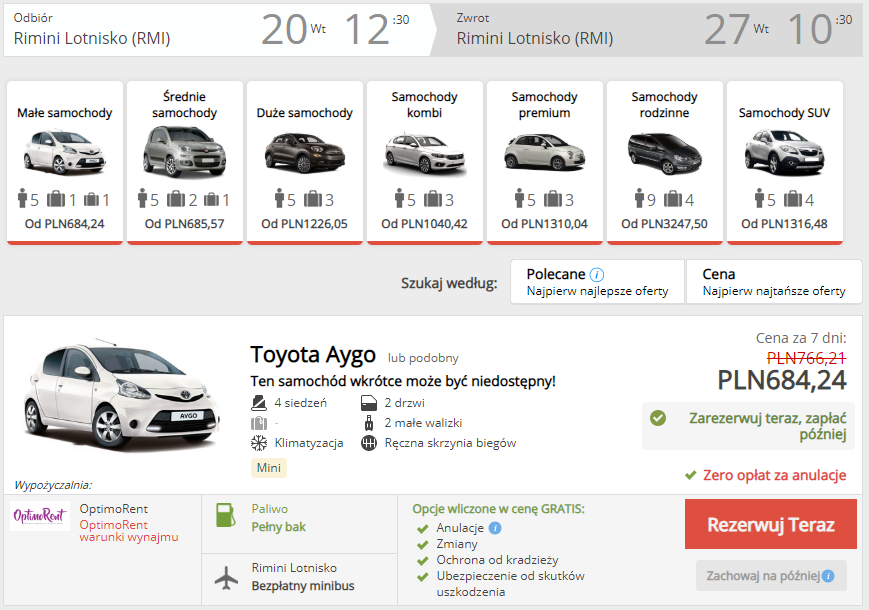The image size is (869, 610).
Task: Select the Samochody SUV category card
Action: pos(785,162)
